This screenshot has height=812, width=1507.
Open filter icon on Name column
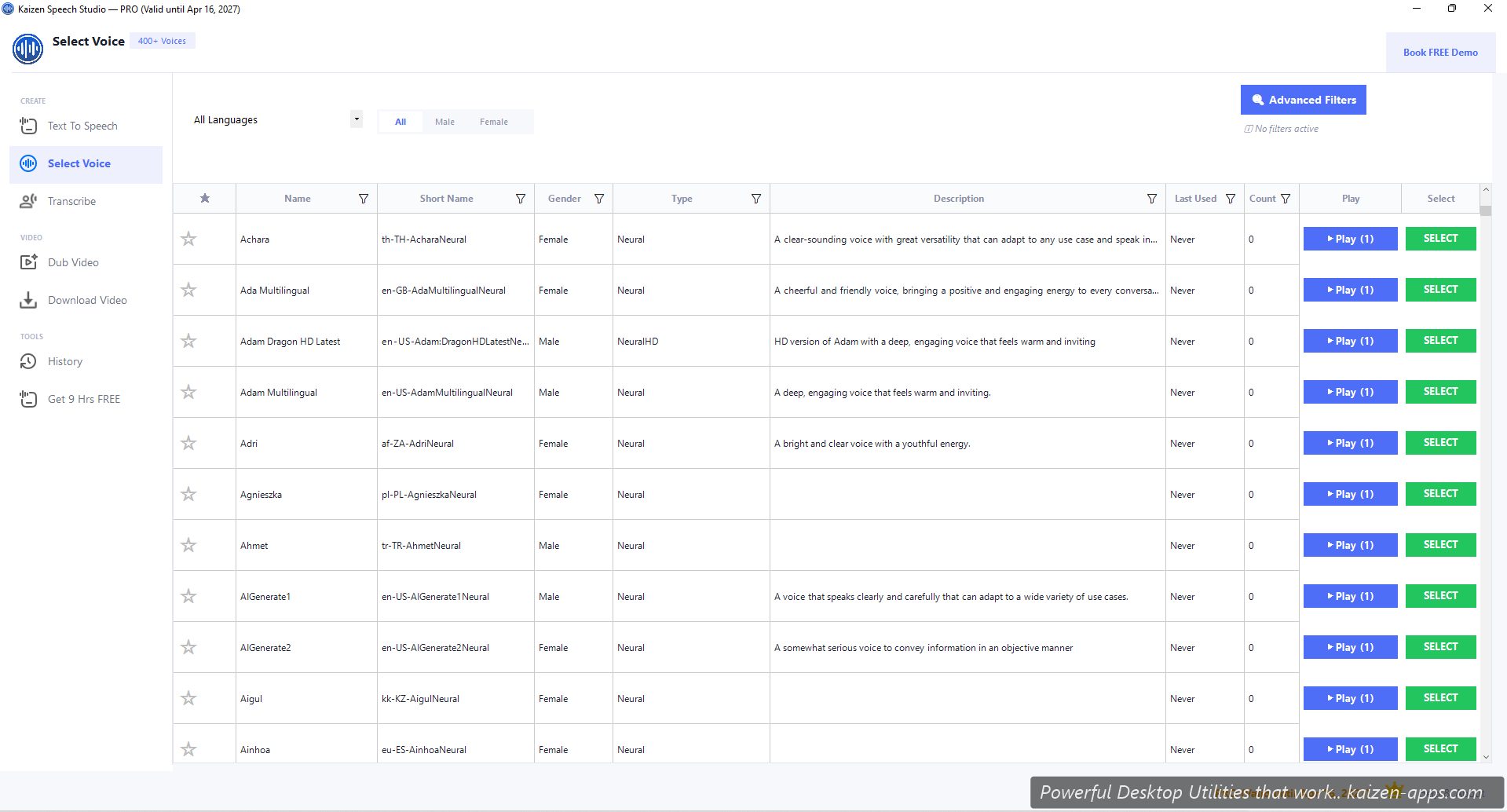(364, 199)
